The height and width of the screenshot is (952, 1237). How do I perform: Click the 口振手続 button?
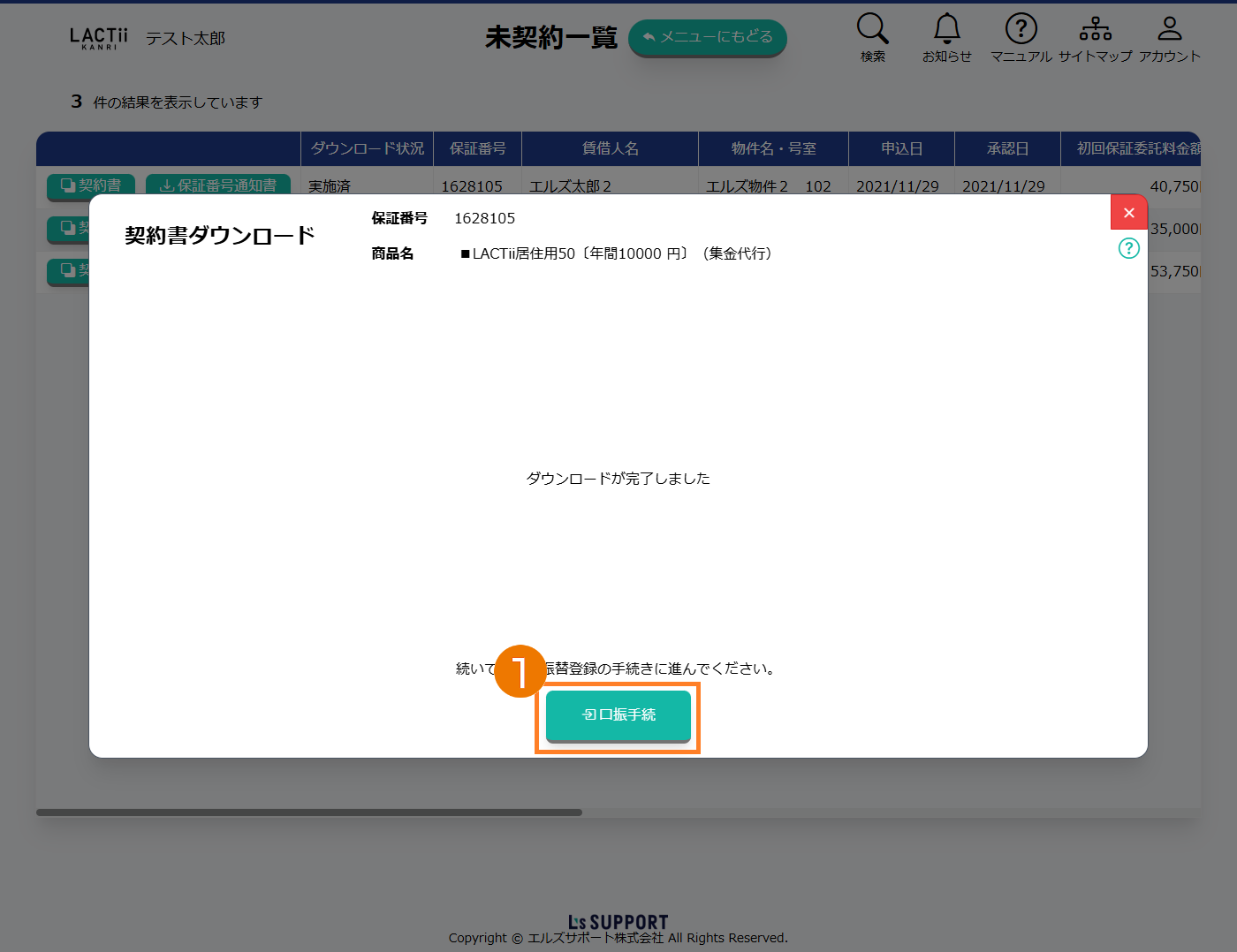point(618,715)
